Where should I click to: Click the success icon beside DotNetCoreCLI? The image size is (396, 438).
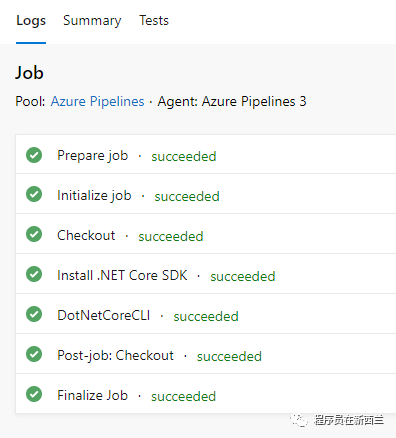(x=34, y=315)
